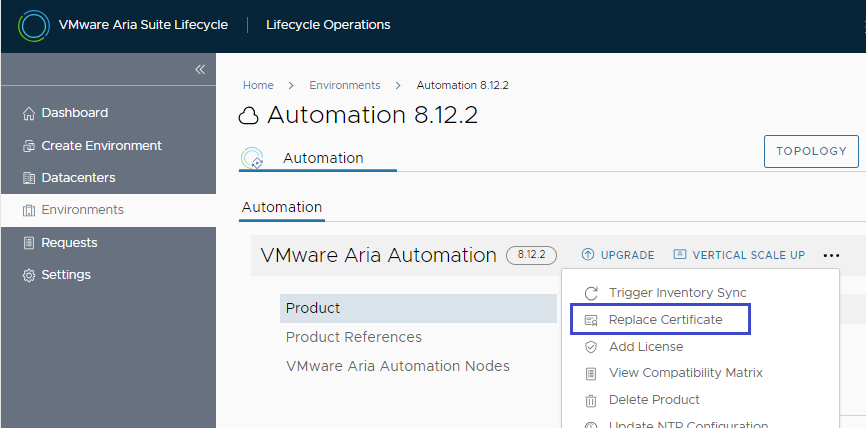
Task: Click the UPGRADE button
Action: [x=618, y=255]
